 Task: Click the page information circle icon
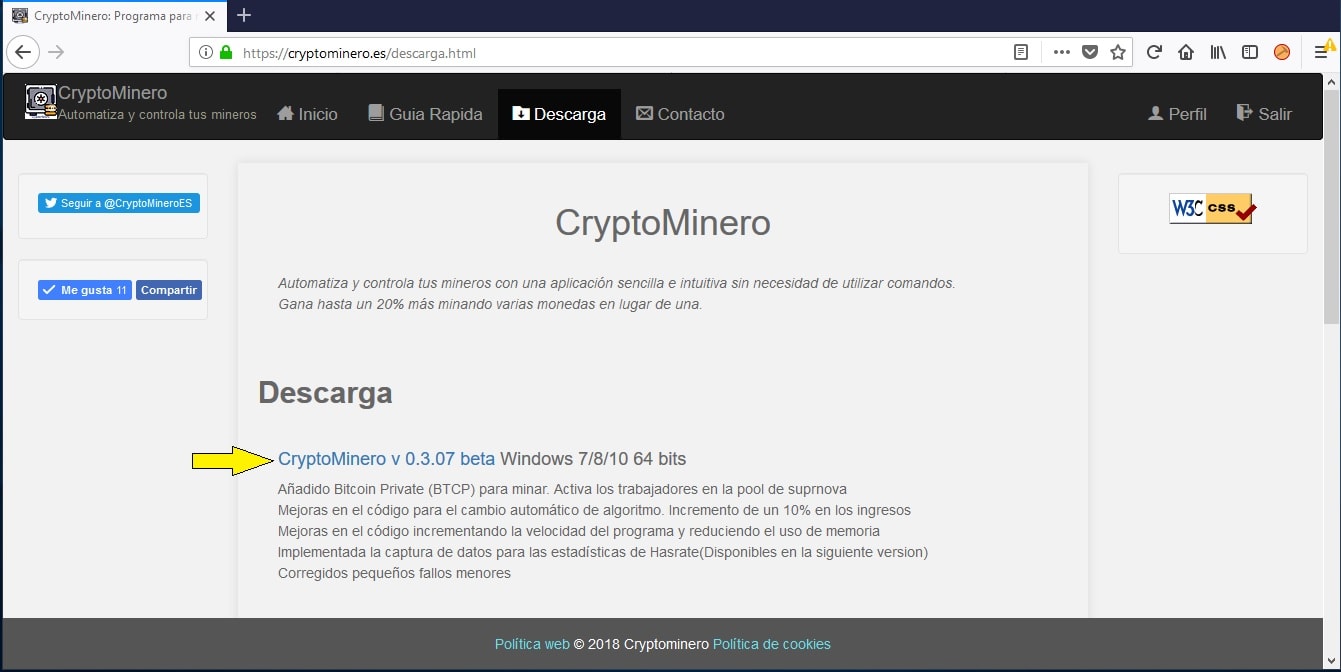(x=205, y=52)
